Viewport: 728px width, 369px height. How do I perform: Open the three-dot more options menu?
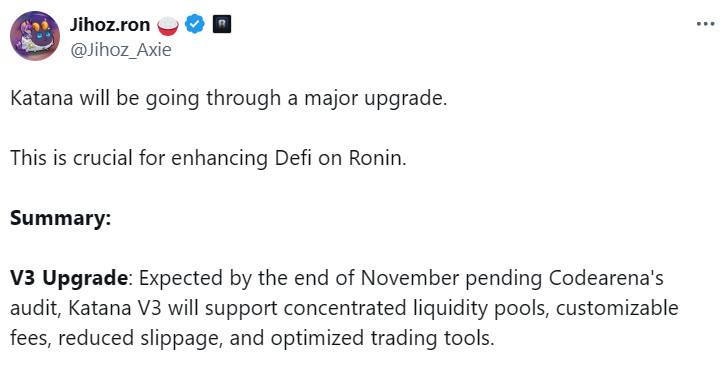pyautogui.click(x=705, y=24)
